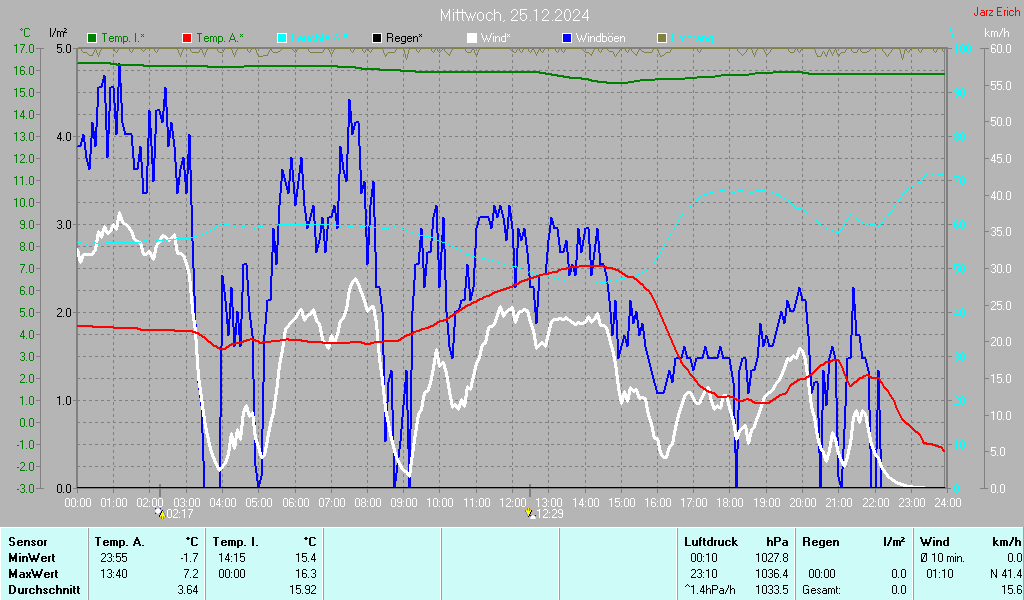Select the Luftdruck column header in table

(x=709, y=542)
